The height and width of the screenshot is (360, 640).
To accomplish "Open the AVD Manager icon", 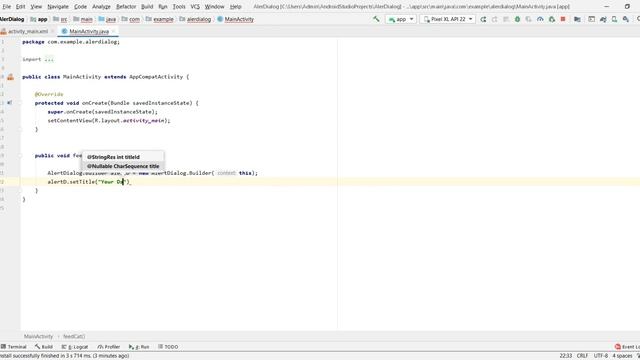I will coord(614,19).
